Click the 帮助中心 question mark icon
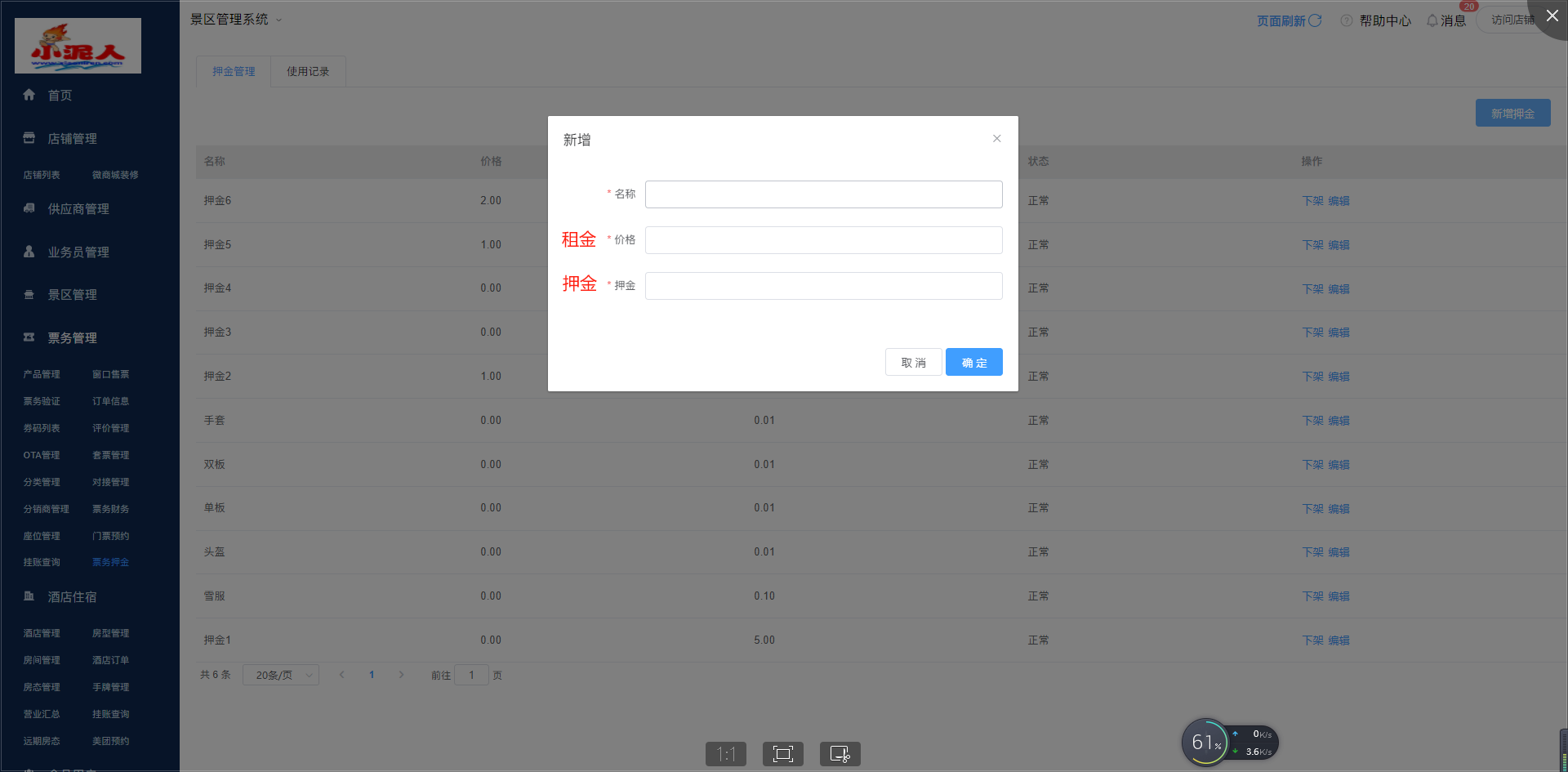Screen dimensions: 1568x772 [x=1347, y=20]
